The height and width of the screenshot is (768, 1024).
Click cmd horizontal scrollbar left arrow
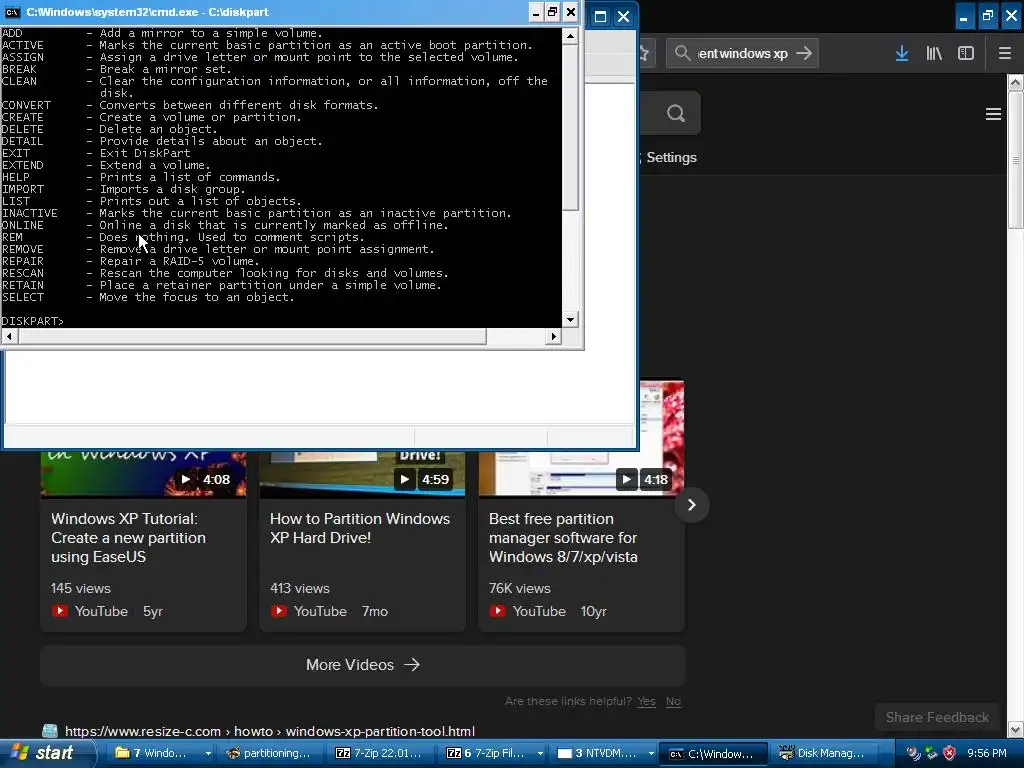9,336
